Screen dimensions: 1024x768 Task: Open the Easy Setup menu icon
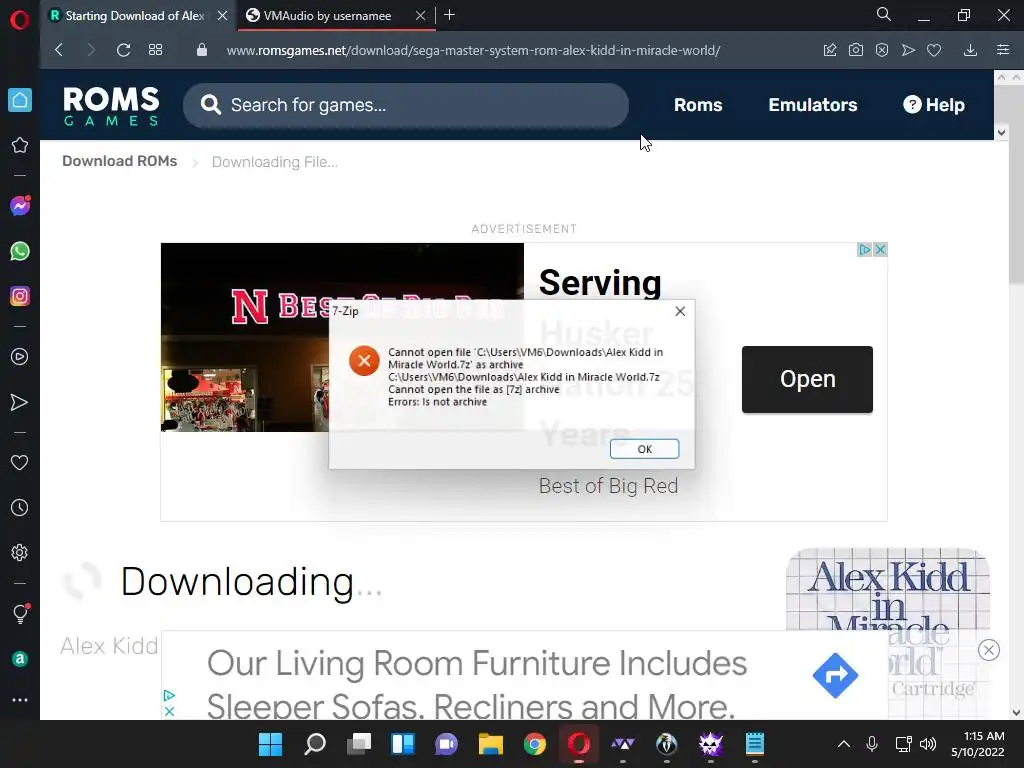click(x=1003, y=50)
